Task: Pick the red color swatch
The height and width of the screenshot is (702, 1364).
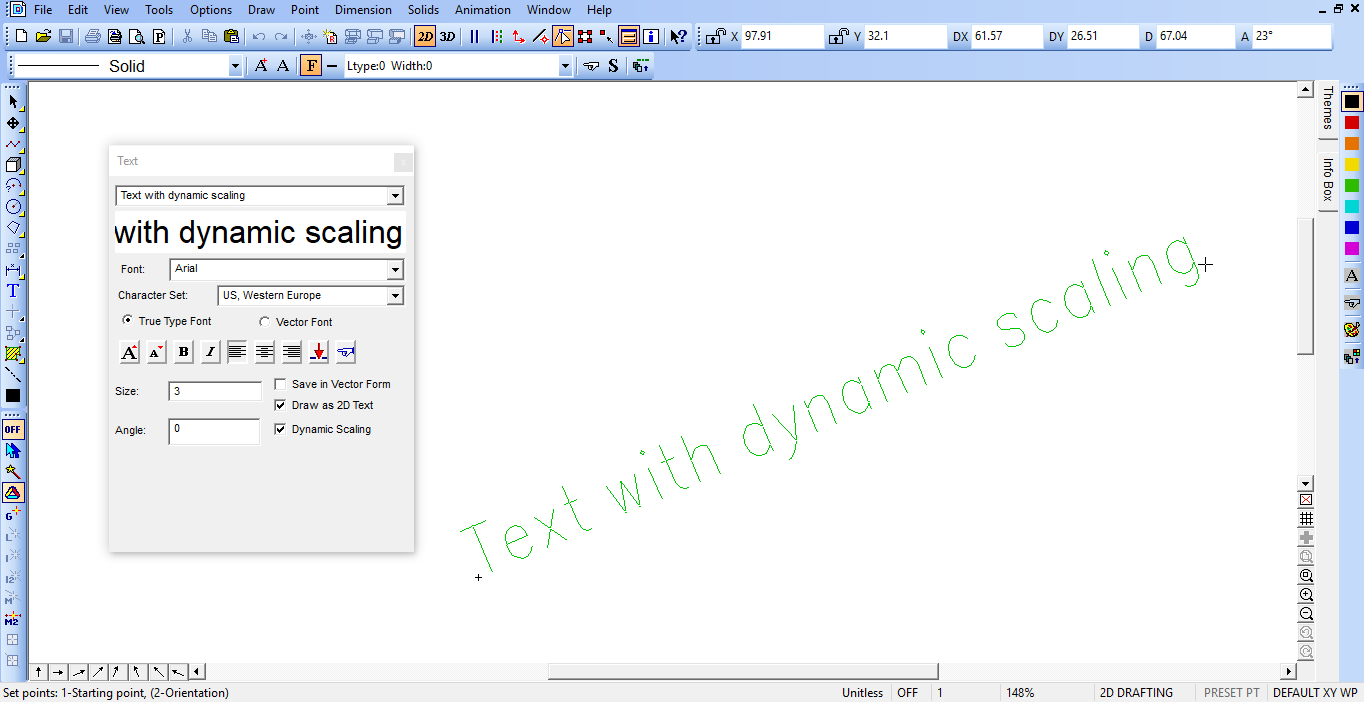Action: pos(1352,122)
